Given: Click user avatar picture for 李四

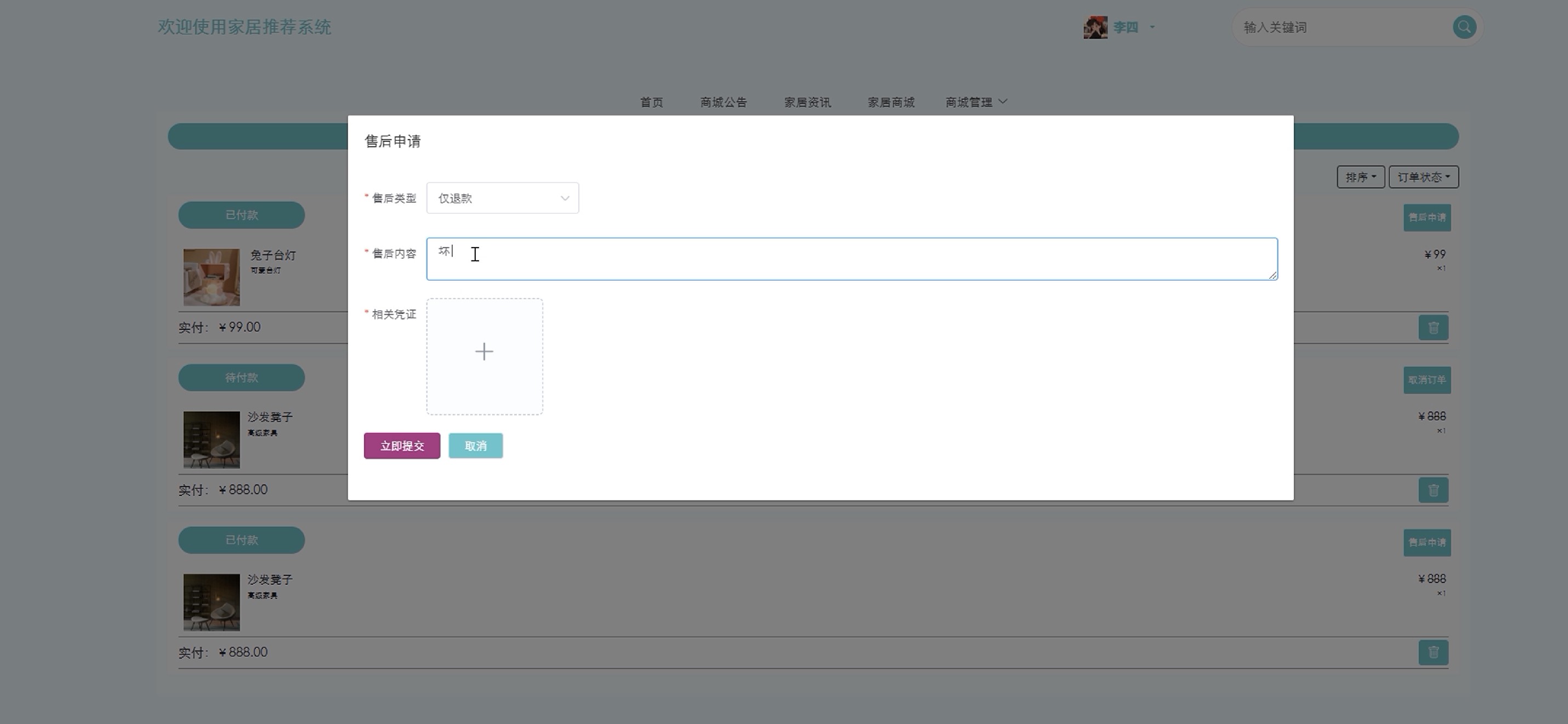Looking at the screenshot, I should pyautogui.click(x=1095, y=27).
